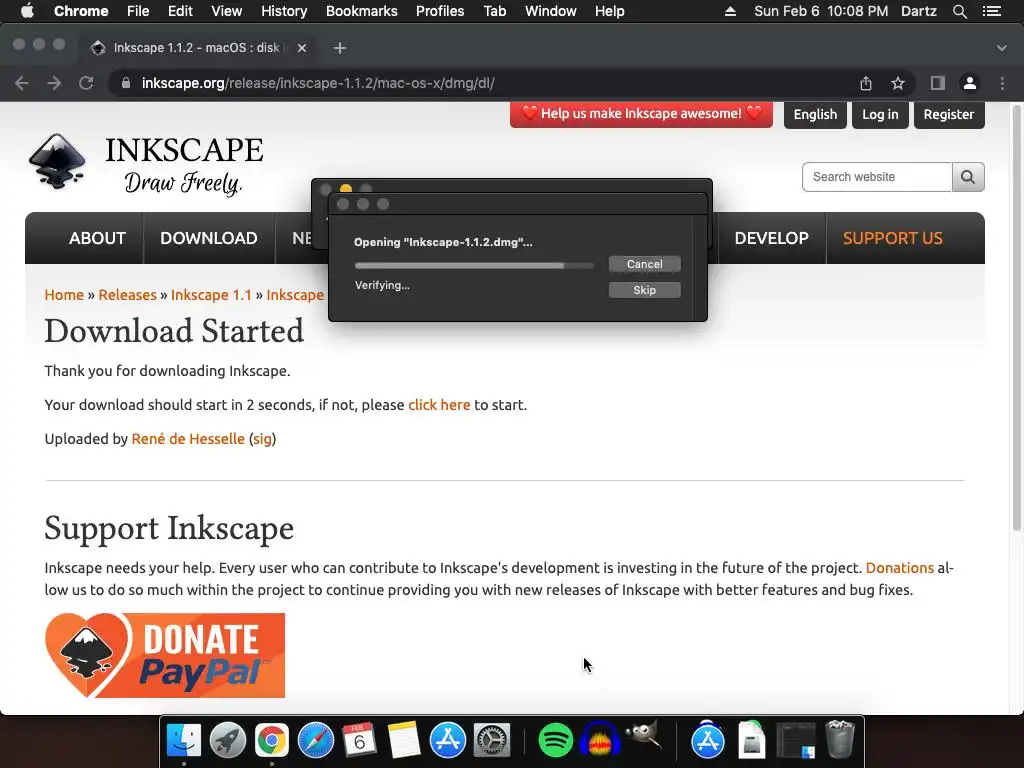The width and height of the screenshot is (1024, 768).
Task: Click Help us make Inkscape awesome banner
Action: pyautogui.click(x=641, y=114)
